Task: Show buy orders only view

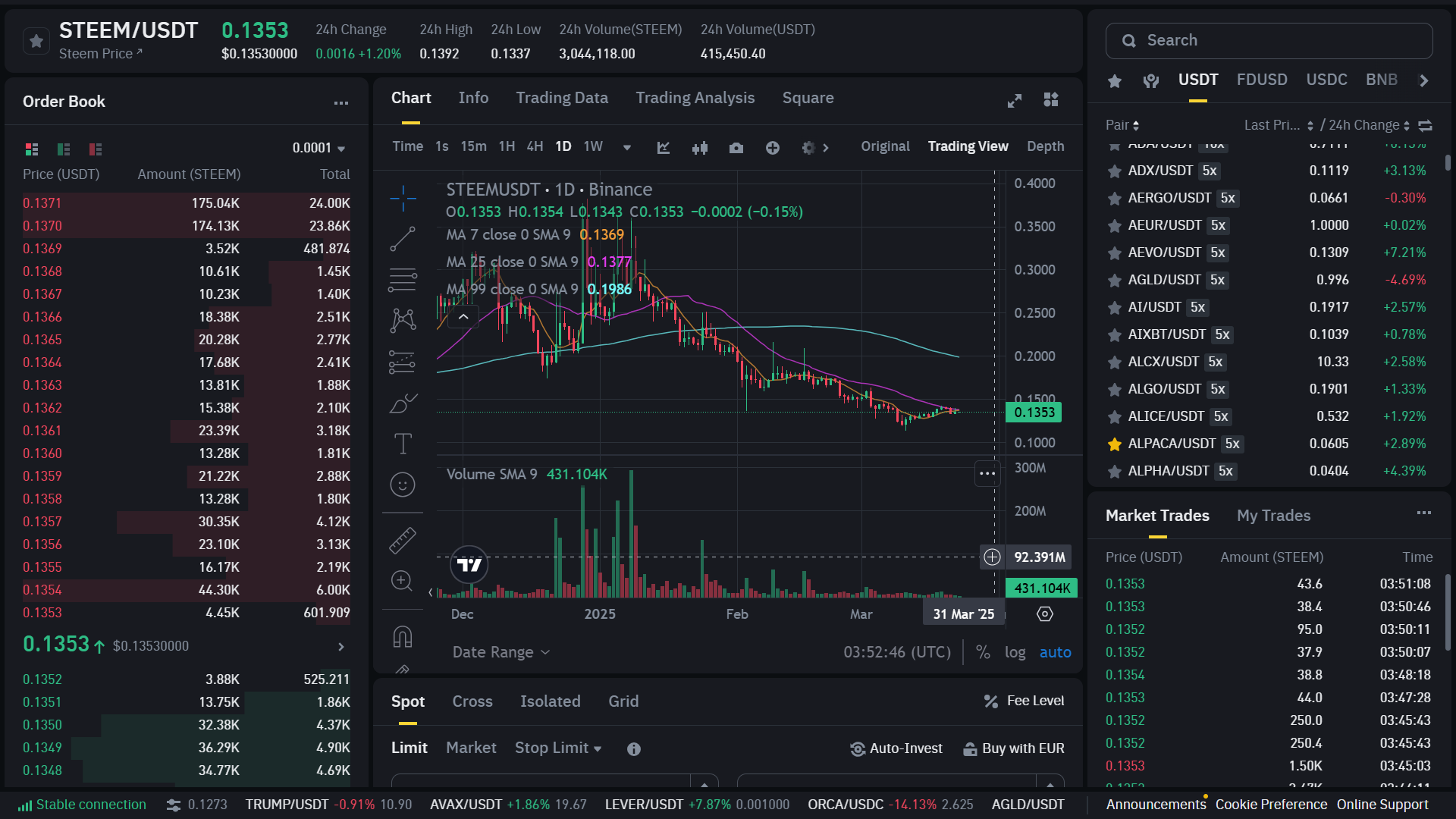Action: pos(64,149)
